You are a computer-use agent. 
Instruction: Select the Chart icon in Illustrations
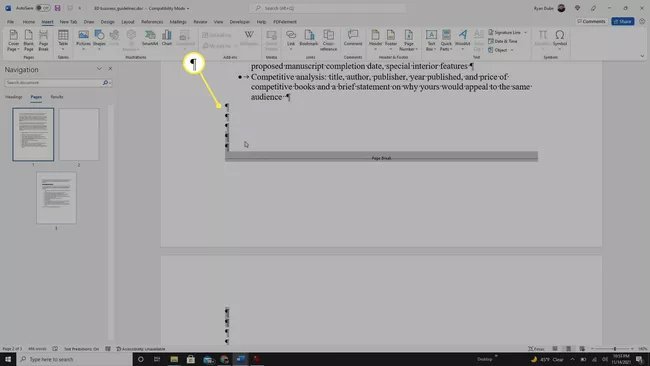point(167,38)
